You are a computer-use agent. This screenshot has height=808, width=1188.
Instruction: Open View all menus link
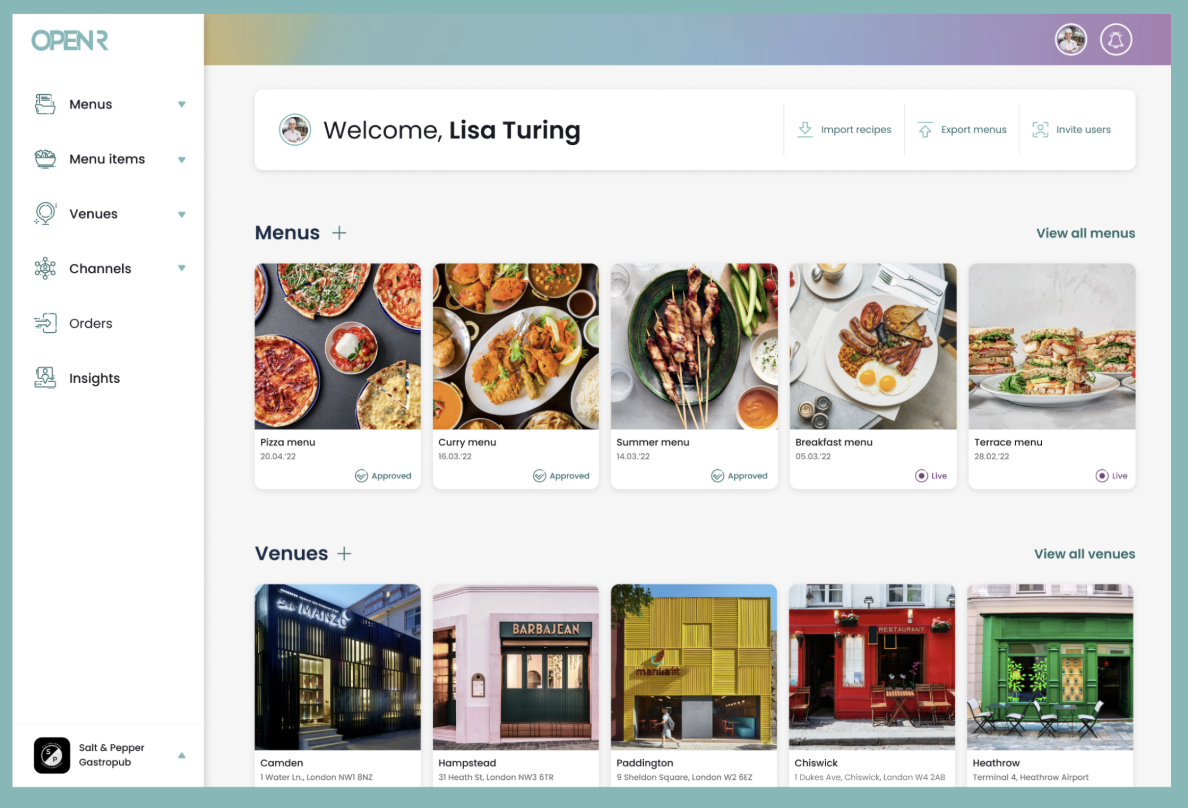1085,233
